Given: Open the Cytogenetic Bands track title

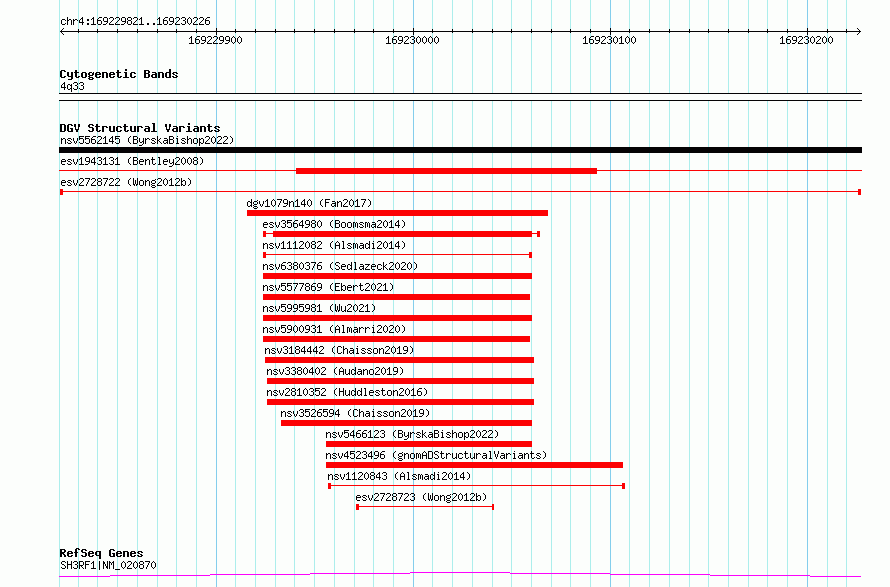Looking at the screenshot, I should 119,74.
